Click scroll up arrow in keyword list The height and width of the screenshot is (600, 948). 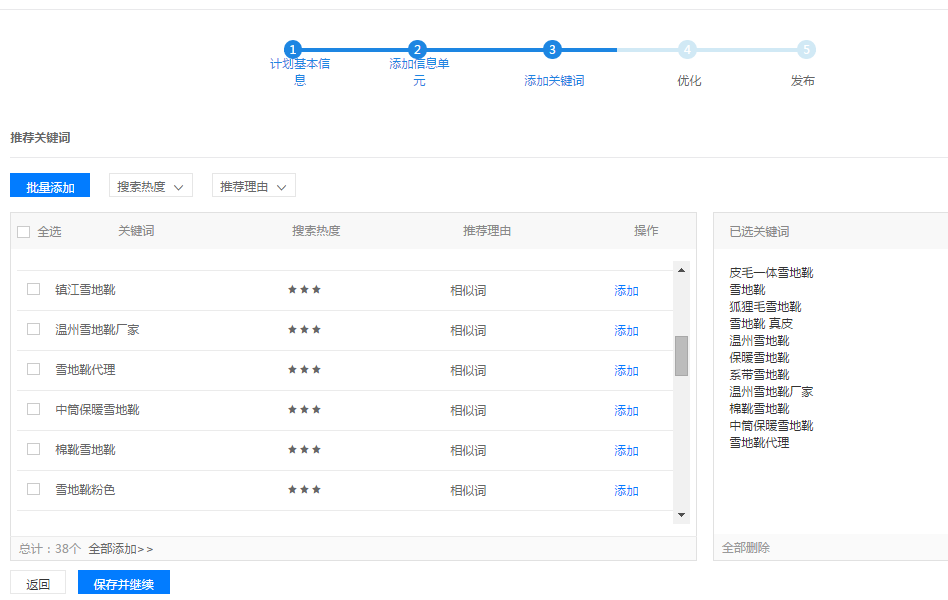(681, 269)
